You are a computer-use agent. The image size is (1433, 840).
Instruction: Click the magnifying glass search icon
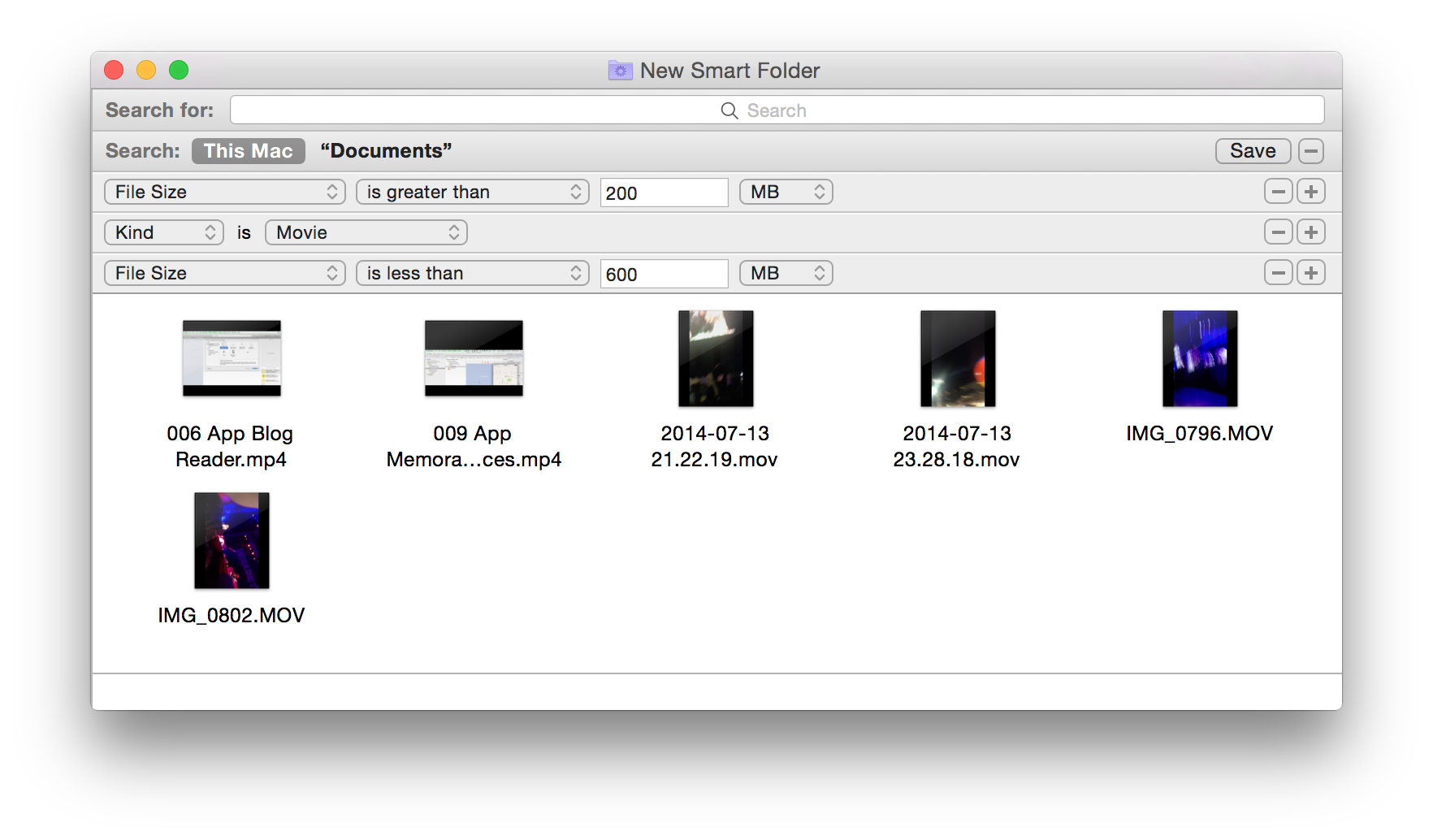(729, 110)
